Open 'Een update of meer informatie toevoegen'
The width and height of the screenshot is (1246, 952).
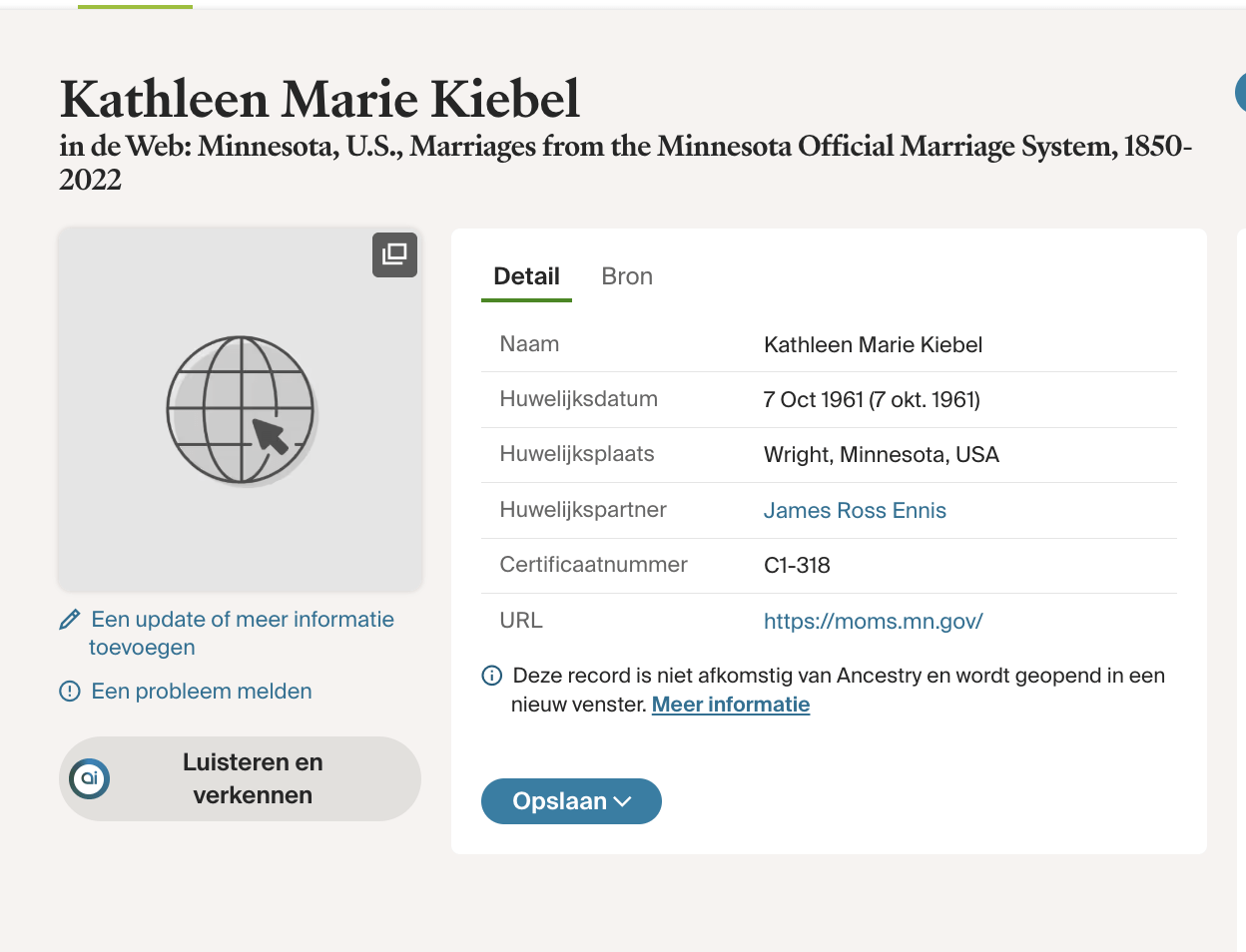(241, 633)
